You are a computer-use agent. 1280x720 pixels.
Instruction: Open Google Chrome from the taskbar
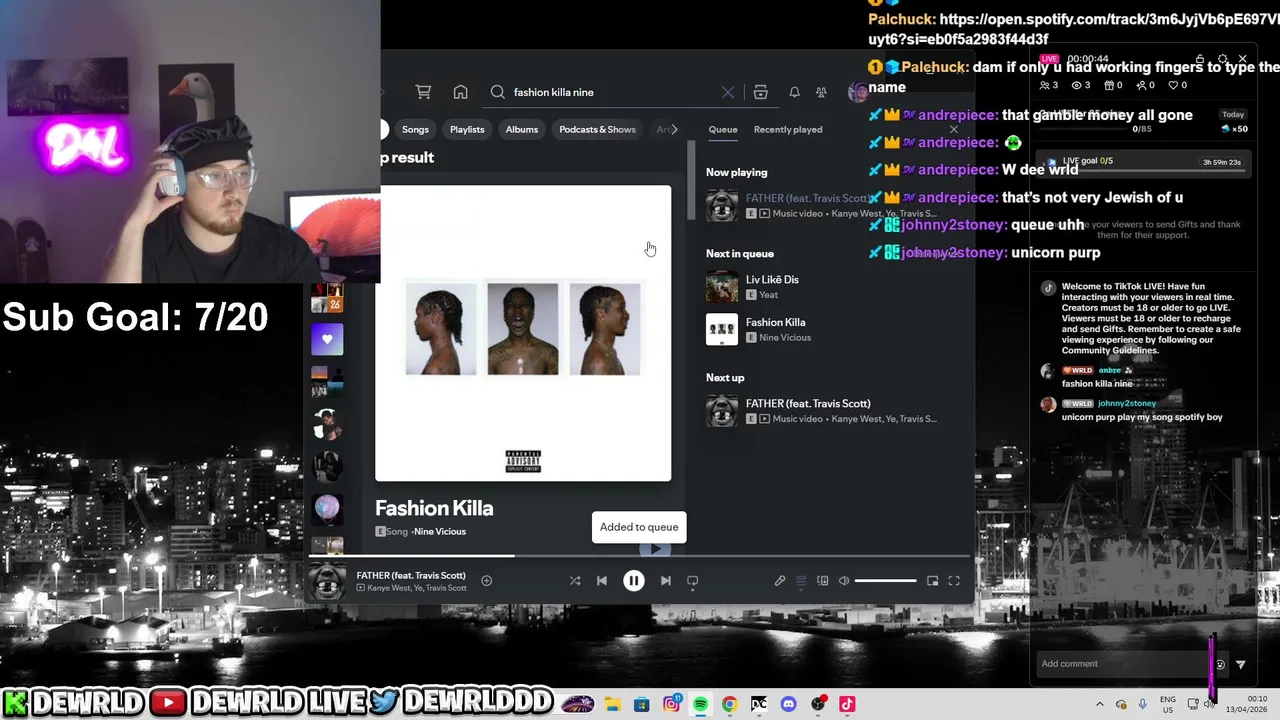tap(729, 704)
